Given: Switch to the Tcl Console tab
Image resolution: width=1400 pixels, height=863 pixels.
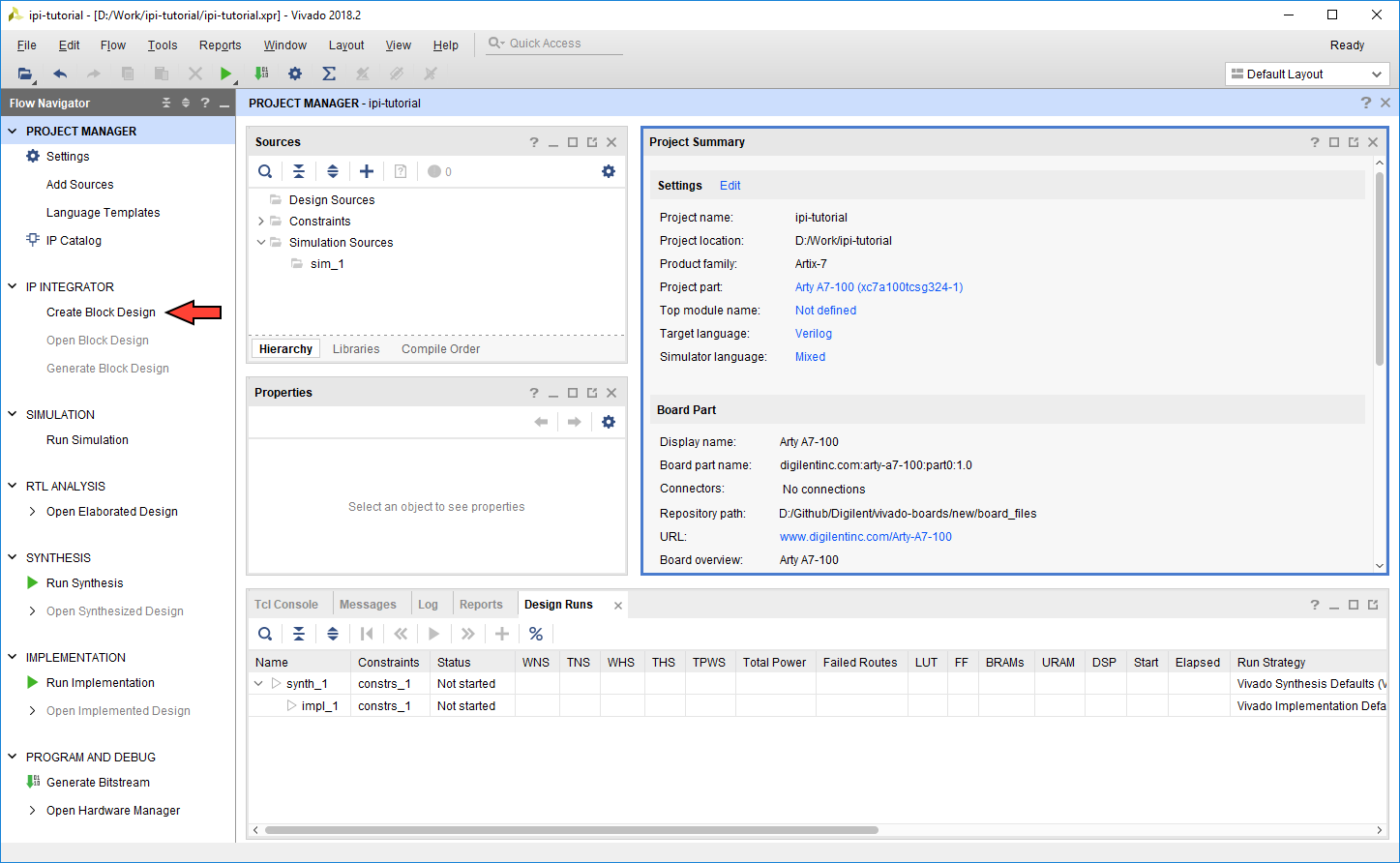Looking at the screenshot, I should [286, 605].
